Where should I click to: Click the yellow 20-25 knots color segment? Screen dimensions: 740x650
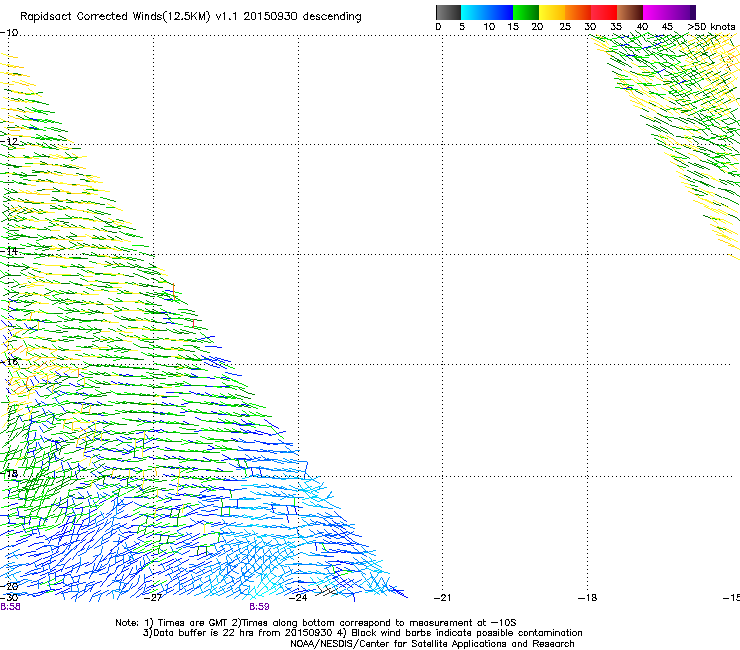(x=552, y=12)
